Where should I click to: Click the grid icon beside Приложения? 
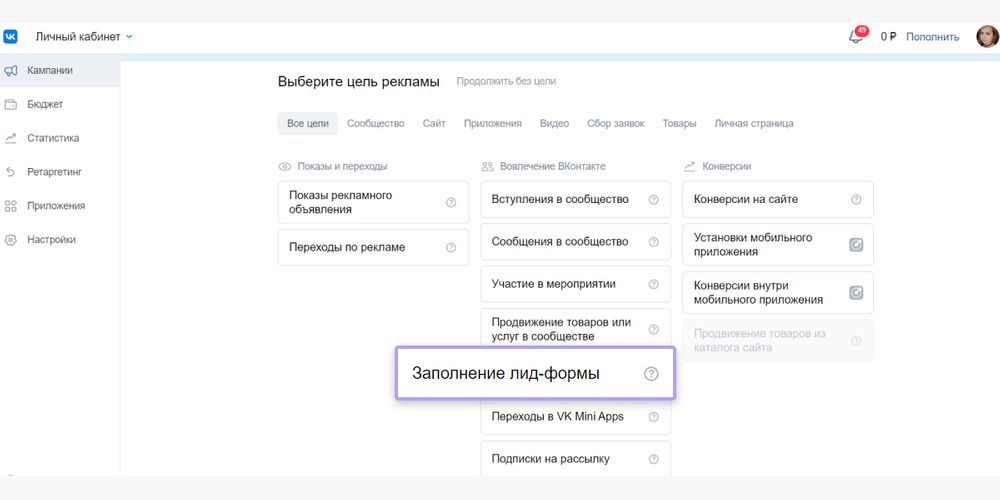tap(11, 206)
